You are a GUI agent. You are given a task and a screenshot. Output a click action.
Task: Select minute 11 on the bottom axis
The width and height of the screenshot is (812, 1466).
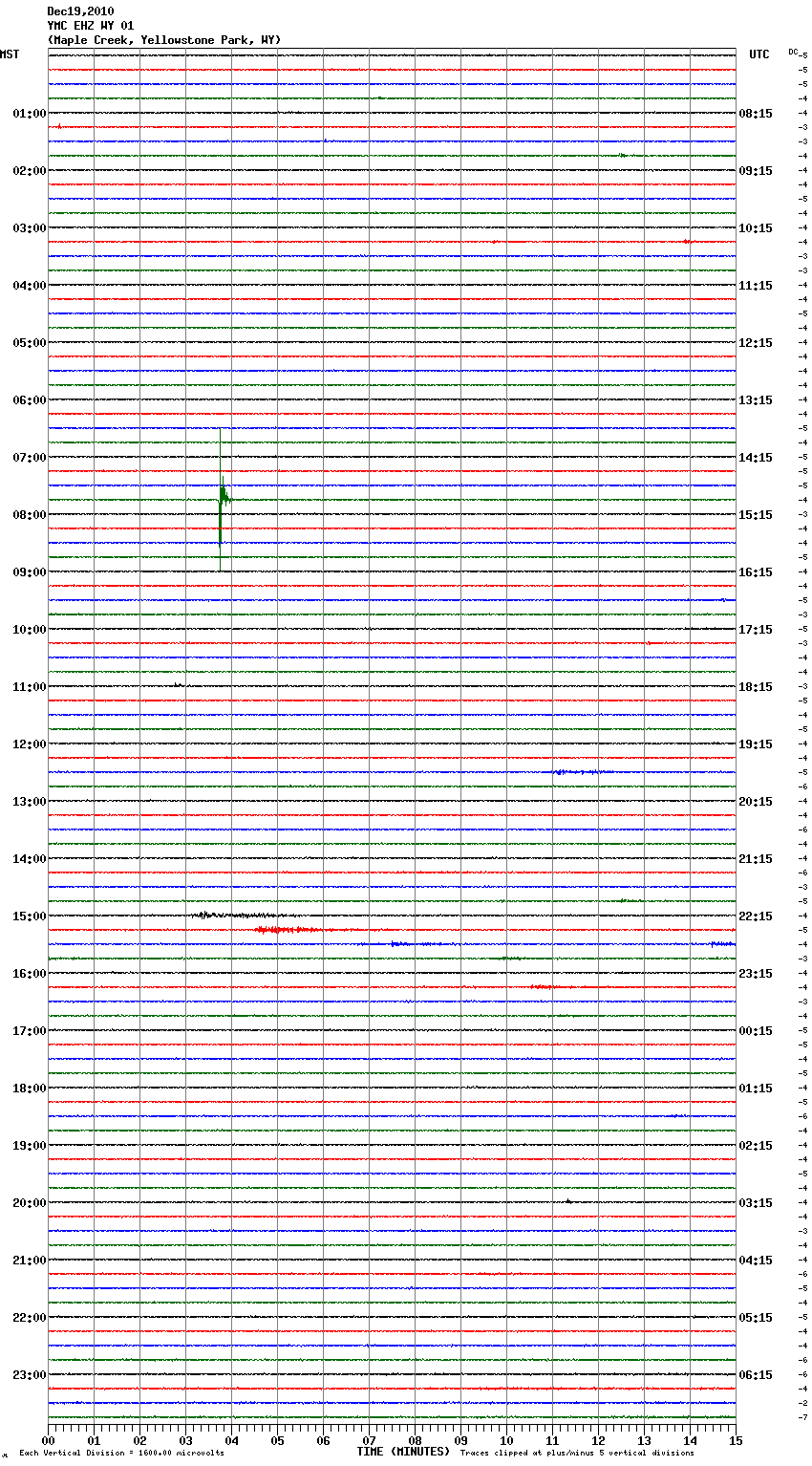(x=552, y=1440)
